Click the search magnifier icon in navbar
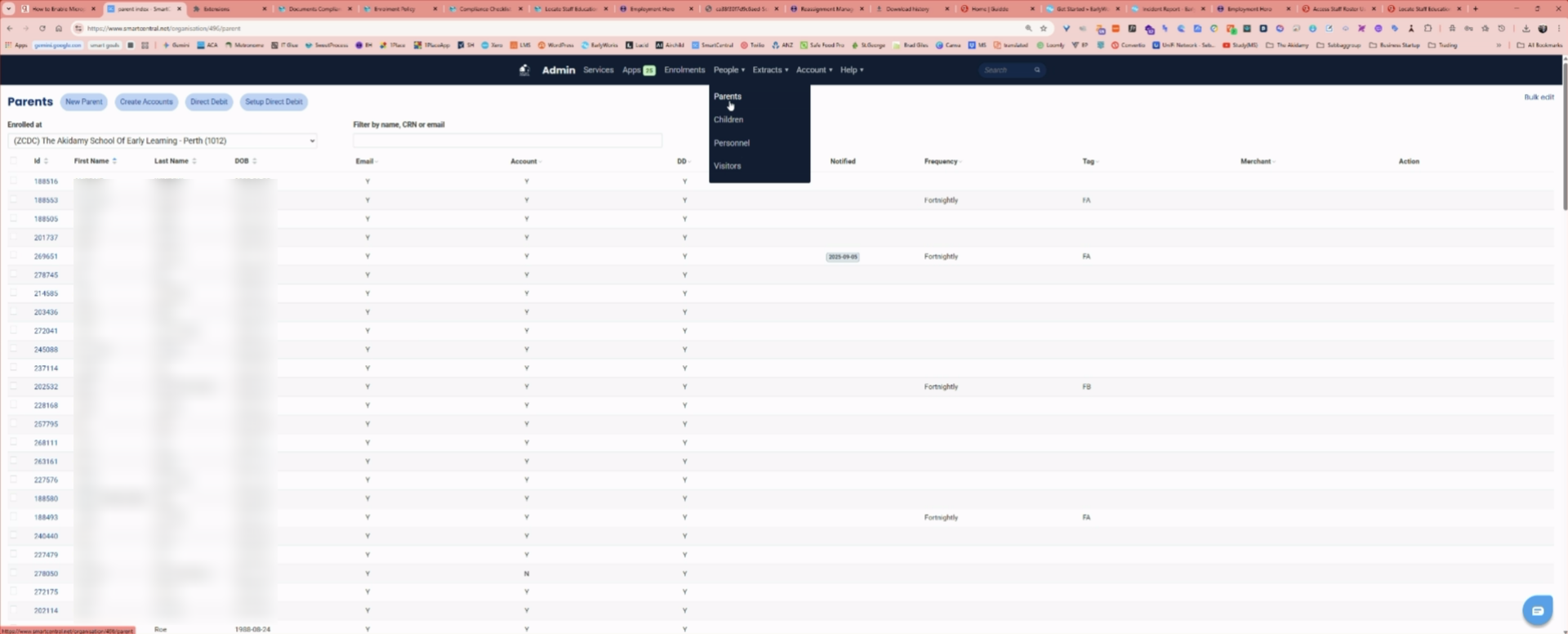Viewport: 1568px width, 634px height. pos(1037,70)
